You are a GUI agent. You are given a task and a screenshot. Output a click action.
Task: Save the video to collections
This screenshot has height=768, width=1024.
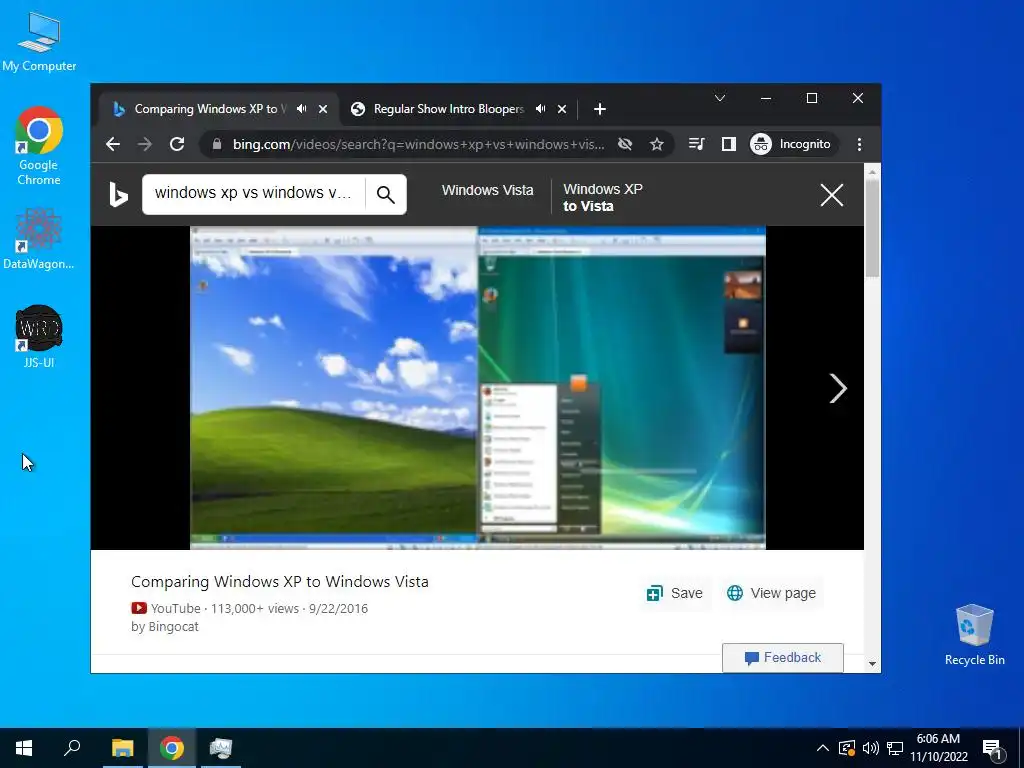point(674,593)
